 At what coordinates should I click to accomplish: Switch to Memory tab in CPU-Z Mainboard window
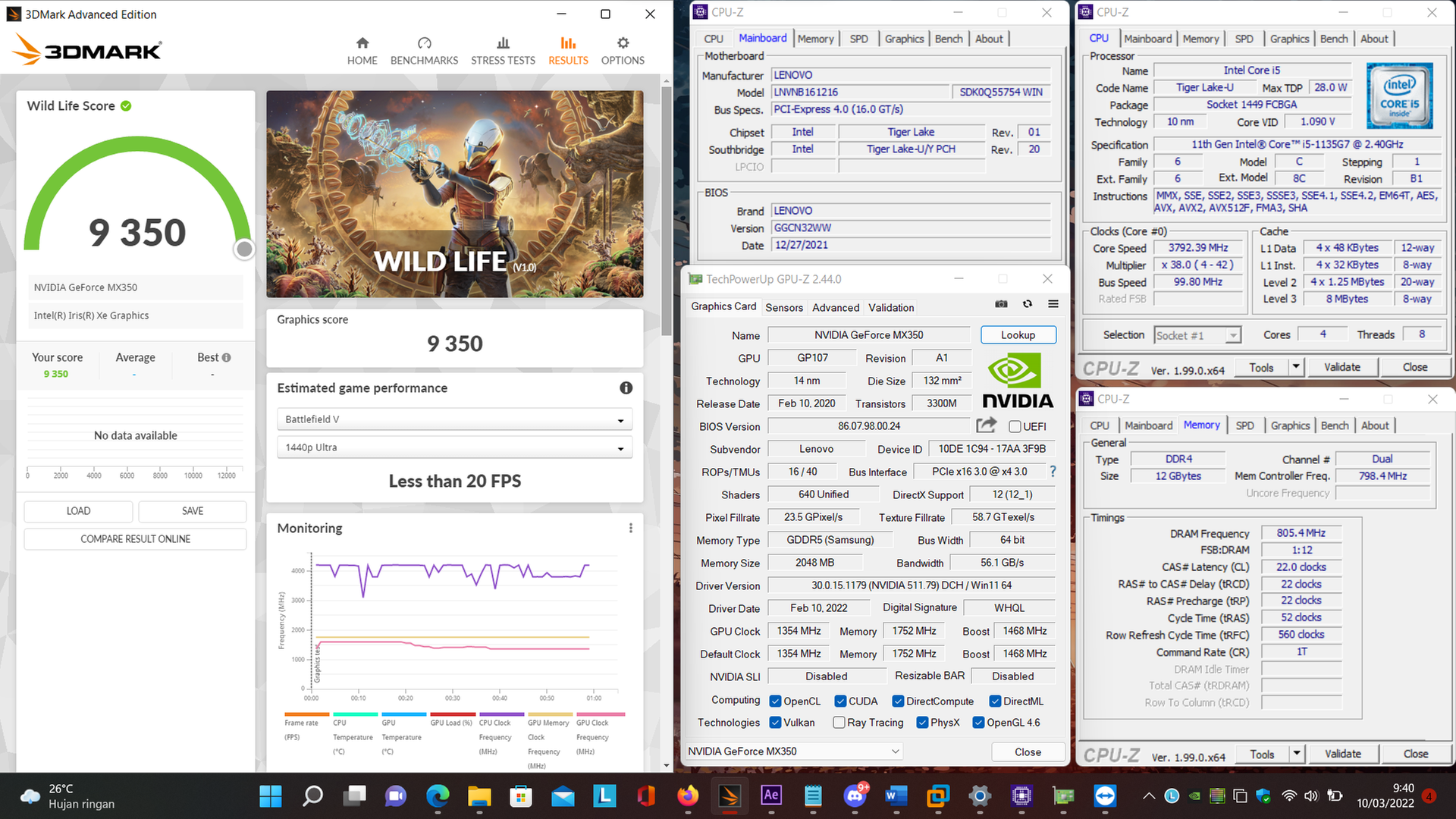[x=815, y=39]
